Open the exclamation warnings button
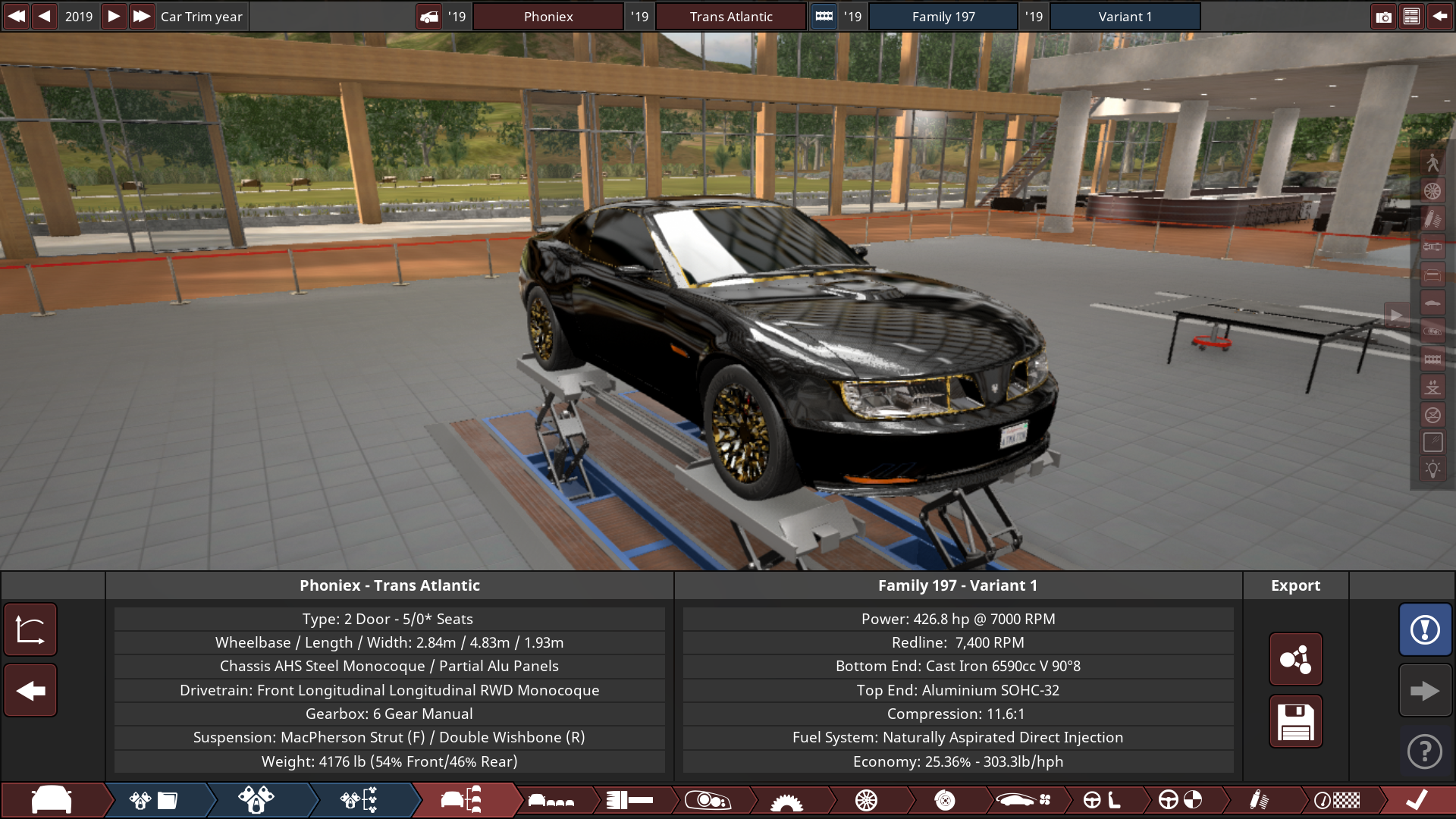Image resolution: width=1456 pixels, height=819 pixels. coord(1425,629)
